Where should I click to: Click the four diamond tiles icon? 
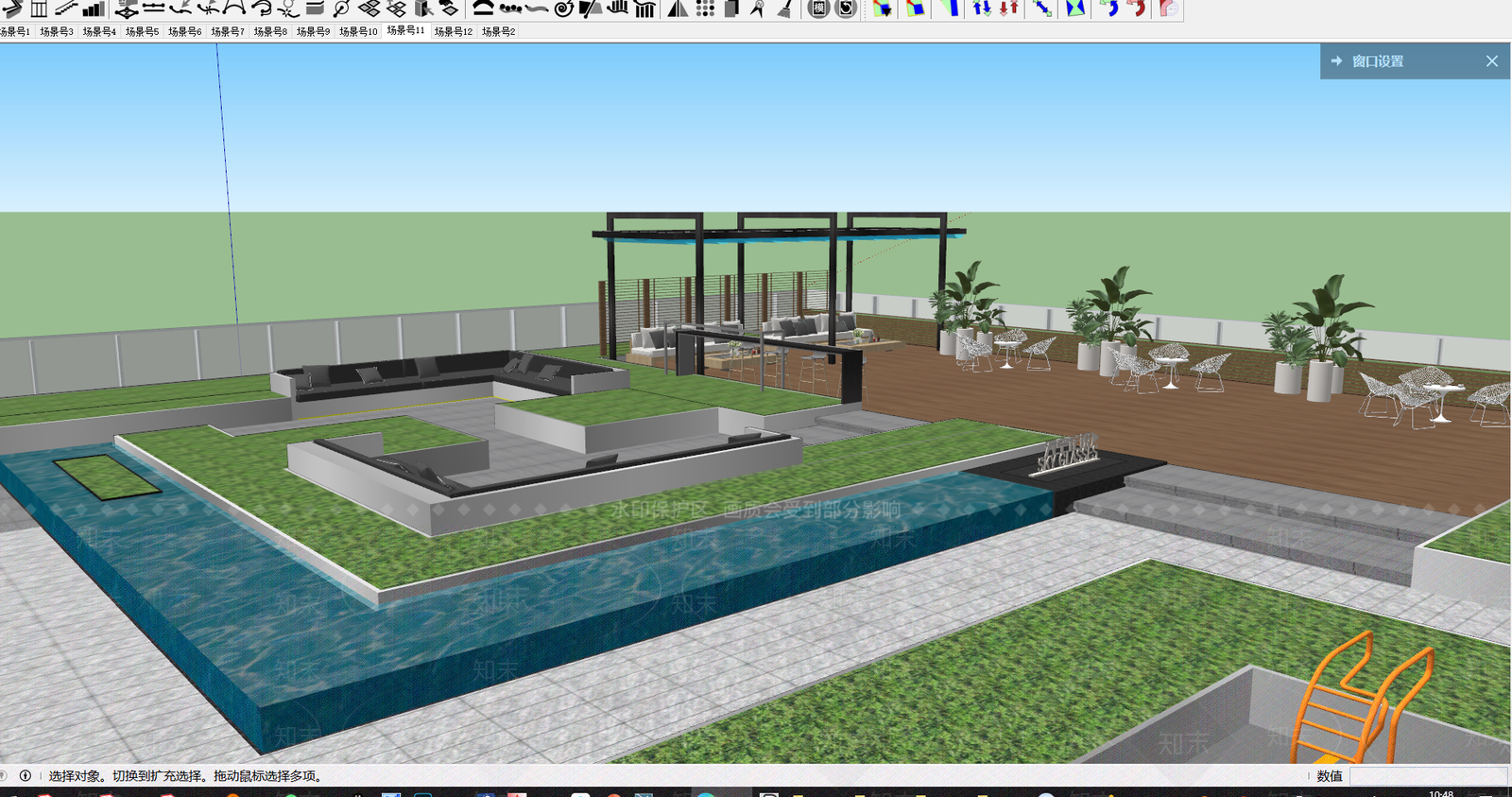tap(369, 9)
